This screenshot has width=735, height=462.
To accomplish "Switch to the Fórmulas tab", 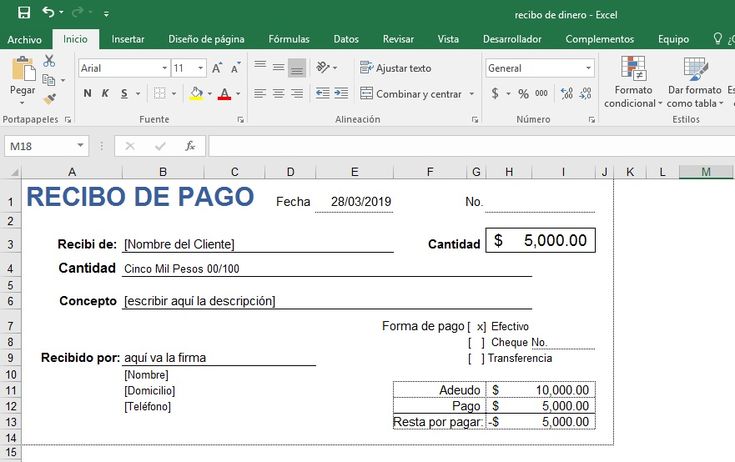I will (x=289, y=39).
